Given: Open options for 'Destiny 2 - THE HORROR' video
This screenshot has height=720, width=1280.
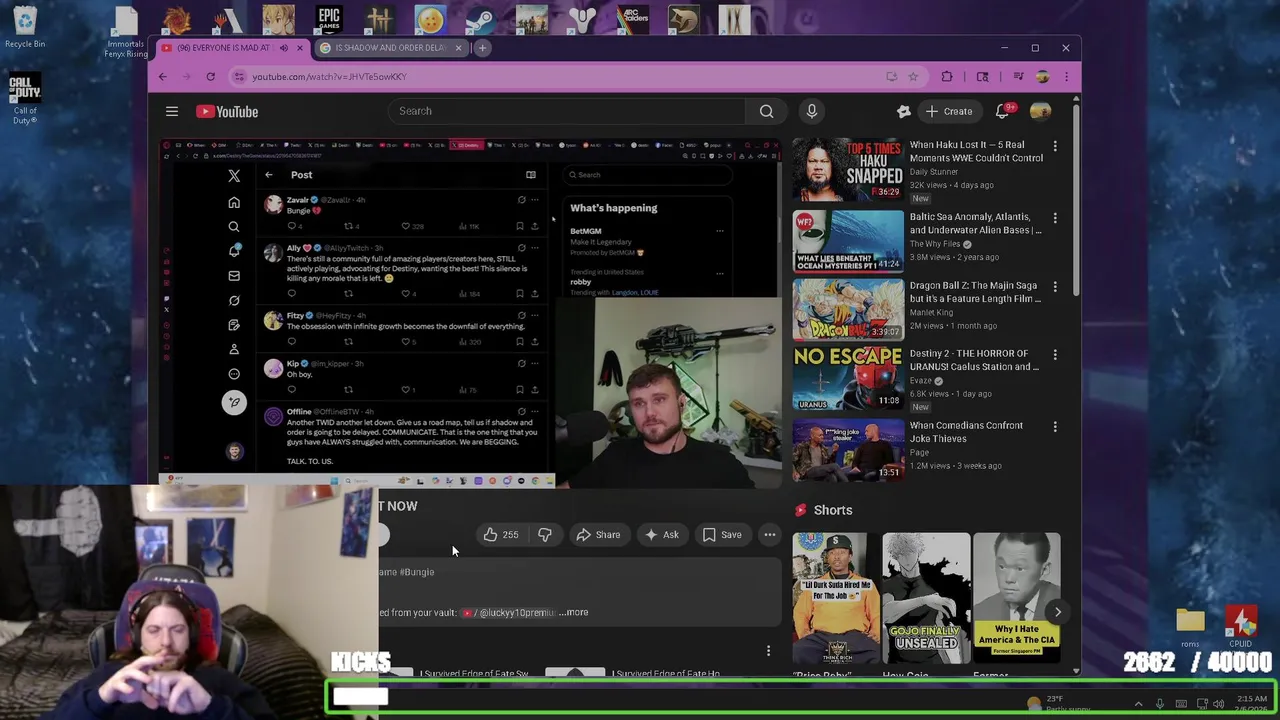Looking at the screenshot, I should tap(1054, 356).
